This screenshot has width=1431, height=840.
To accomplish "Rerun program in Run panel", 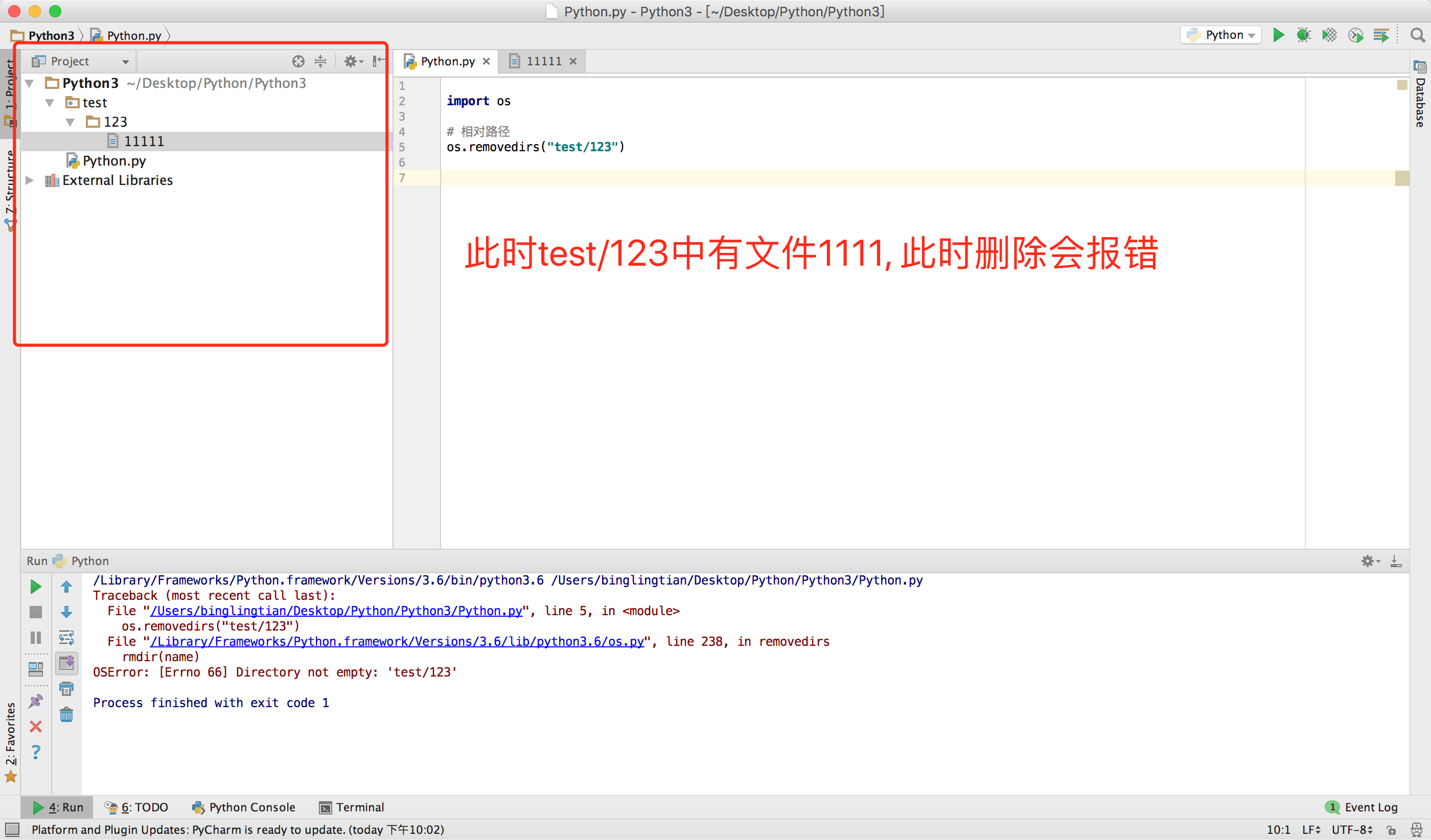I will point(36,587).
